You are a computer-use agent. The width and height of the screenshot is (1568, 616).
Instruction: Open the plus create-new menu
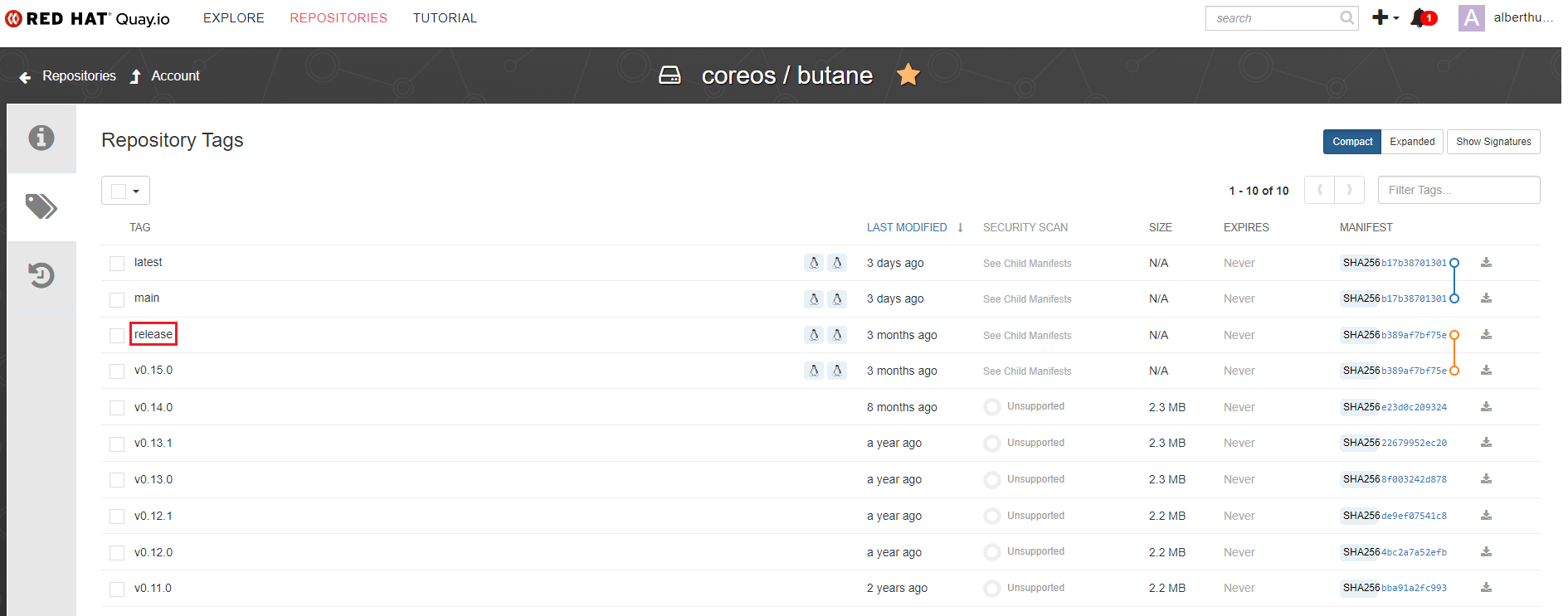tap(1385, 17)
